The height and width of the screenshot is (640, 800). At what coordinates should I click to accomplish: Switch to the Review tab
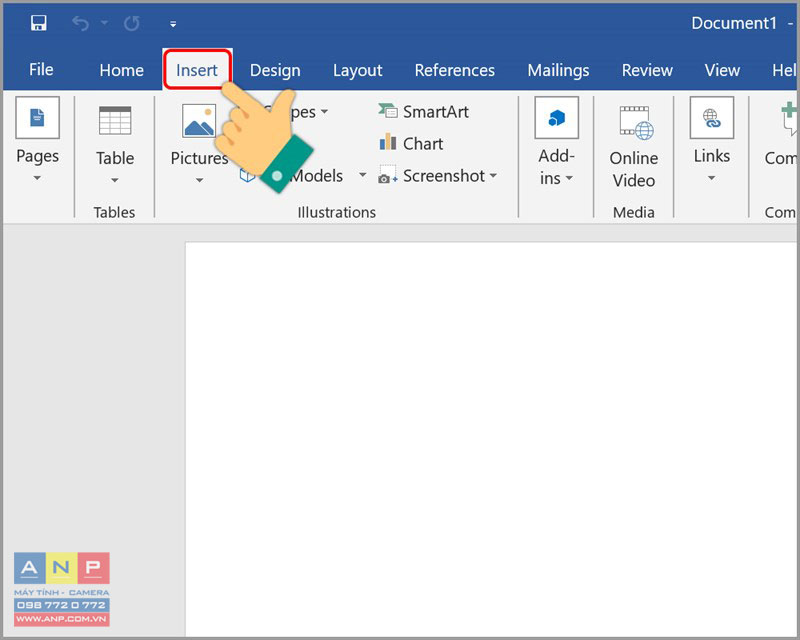[647, 70]
